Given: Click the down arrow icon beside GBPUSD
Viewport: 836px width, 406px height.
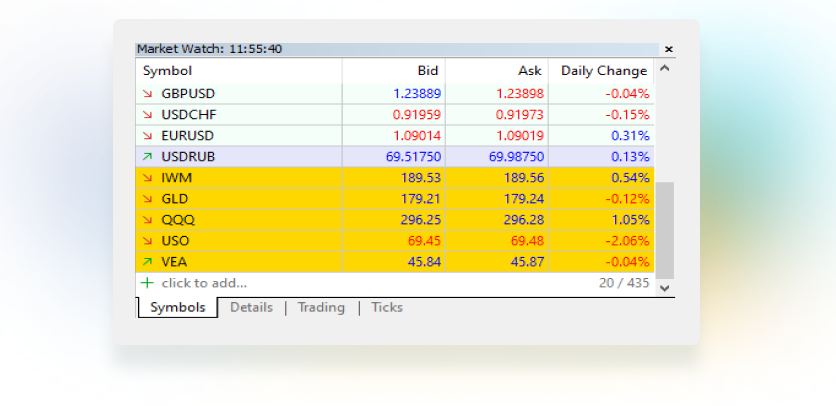Looking at the screenshot, I should coord(148,93).
